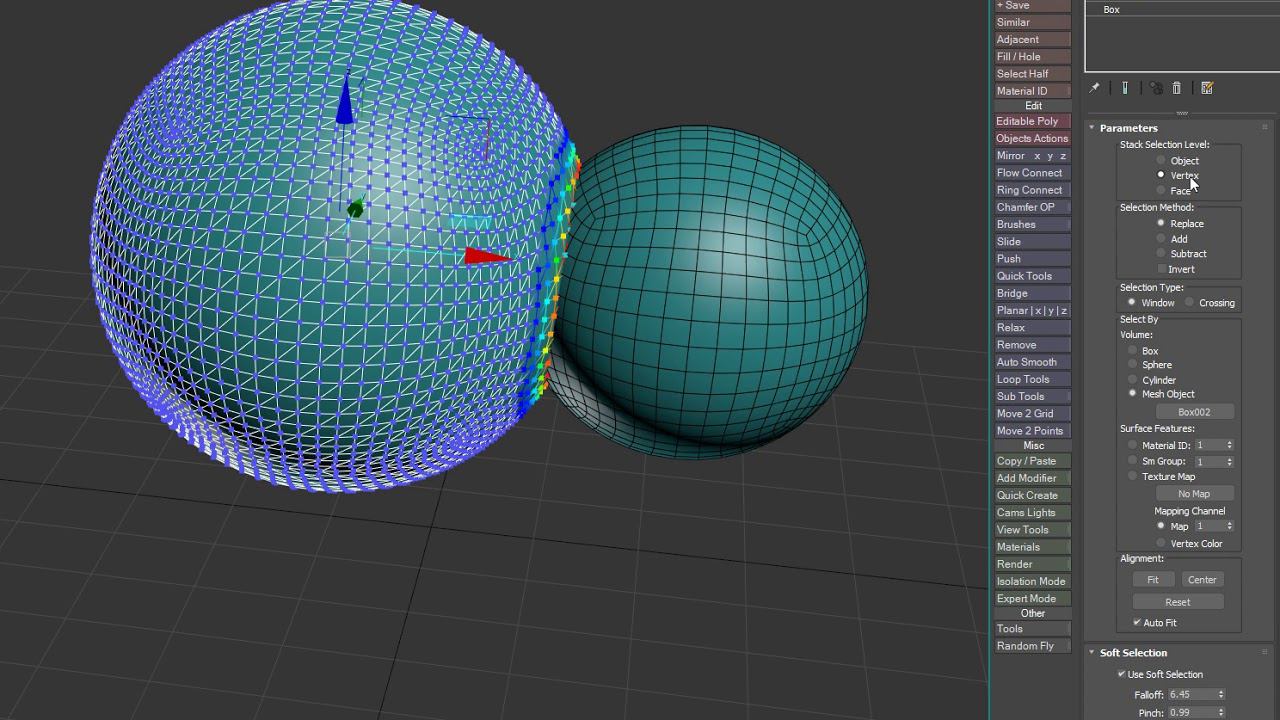The height and width of the screenshot is (720, 1280).
Task: Click the red X-axis gizmo arrow
Action: tap(487, 257)
